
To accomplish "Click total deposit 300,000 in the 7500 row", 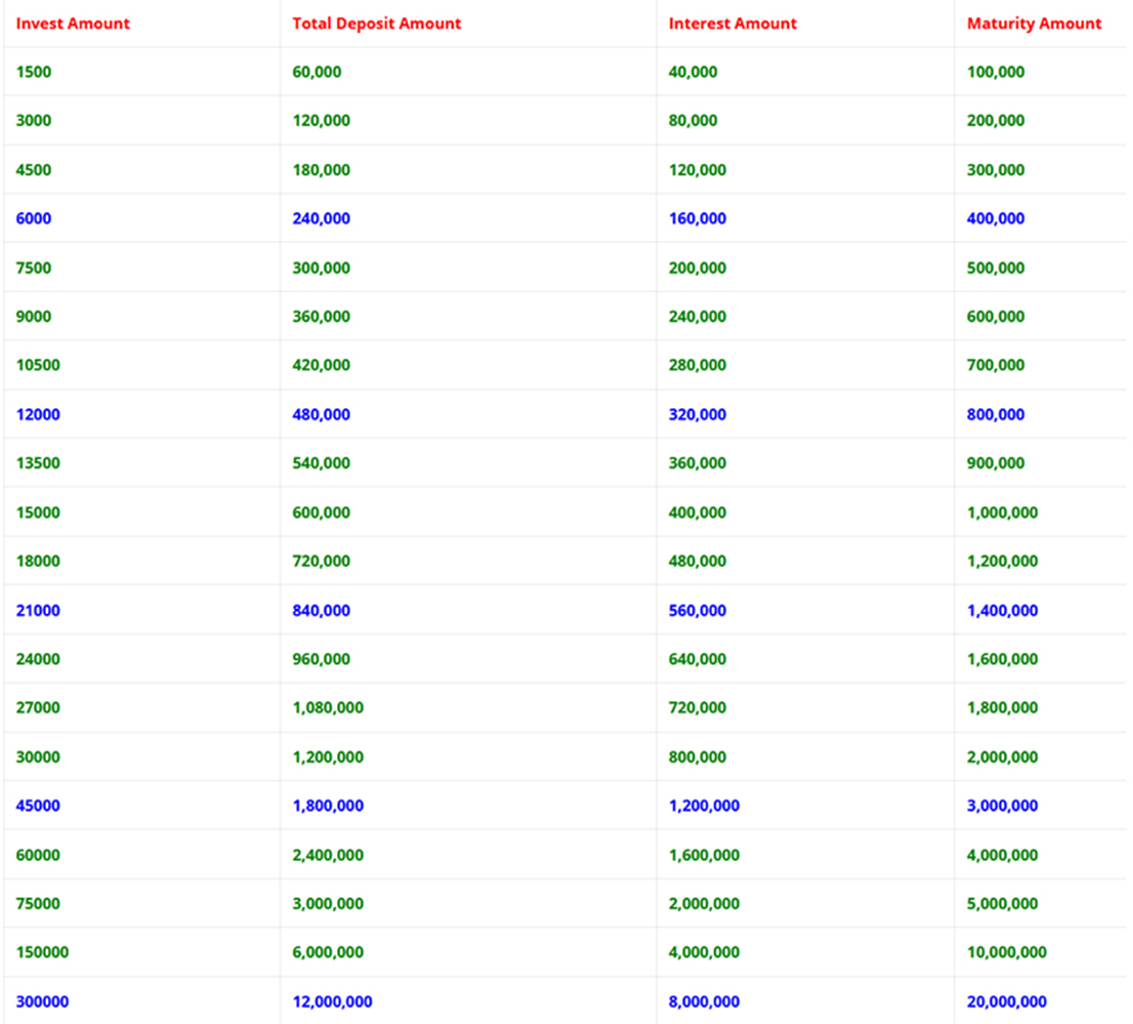I will click(x=321, y=267).
